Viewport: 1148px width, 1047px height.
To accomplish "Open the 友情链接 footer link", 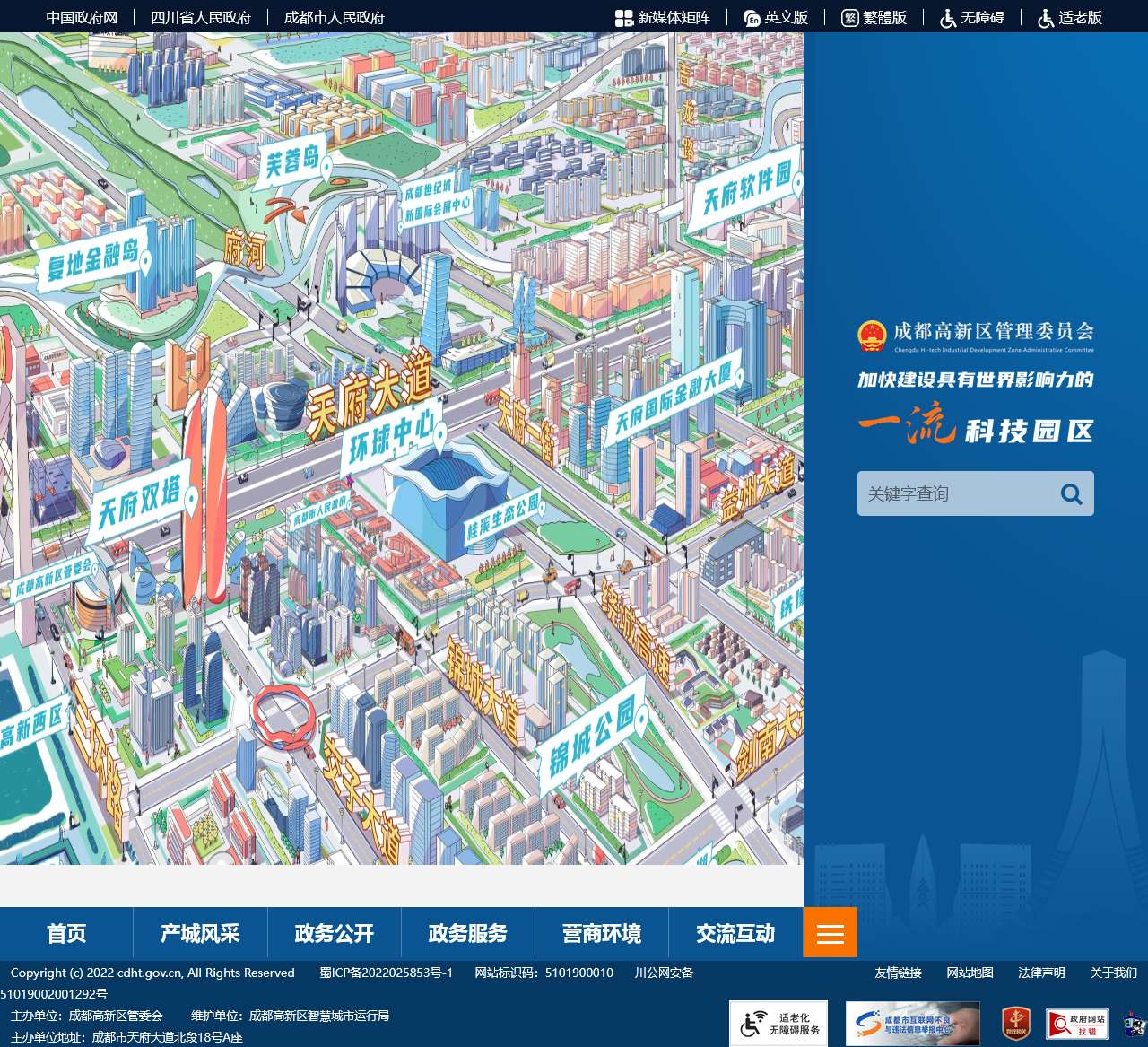I will (x=898, y=973).
